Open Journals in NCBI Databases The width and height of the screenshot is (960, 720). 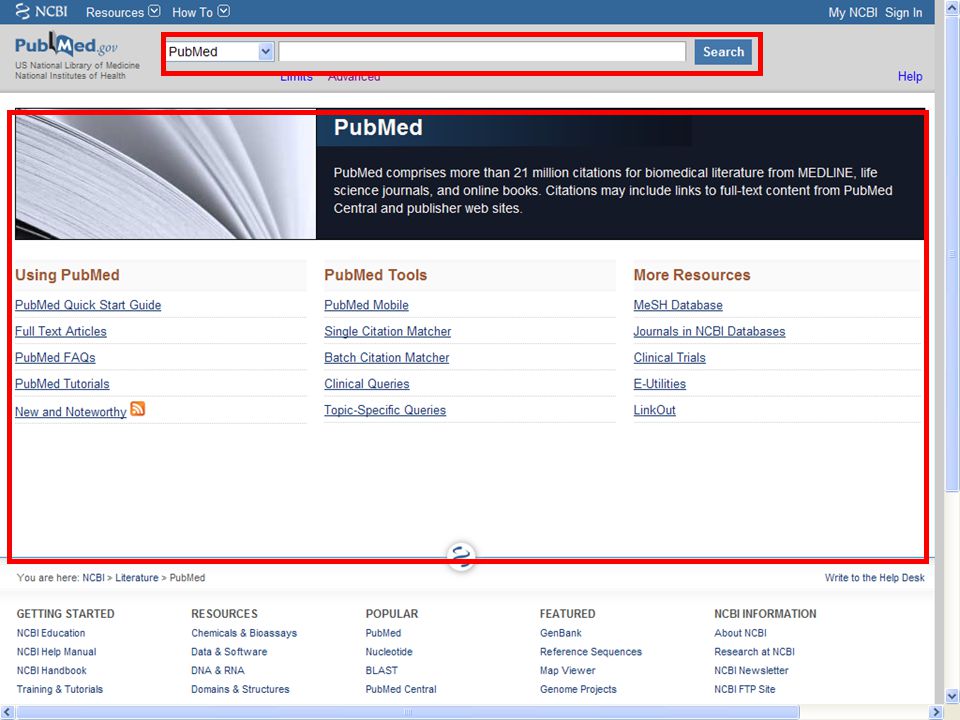click(709, 331)
